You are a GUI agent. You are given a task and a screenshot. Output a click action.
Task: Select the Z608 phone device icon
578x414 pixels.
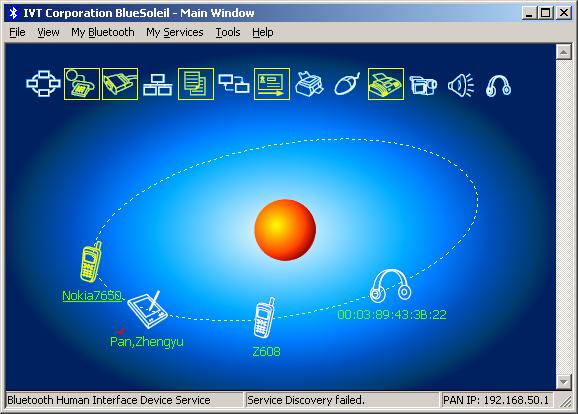tap(265, 318)
